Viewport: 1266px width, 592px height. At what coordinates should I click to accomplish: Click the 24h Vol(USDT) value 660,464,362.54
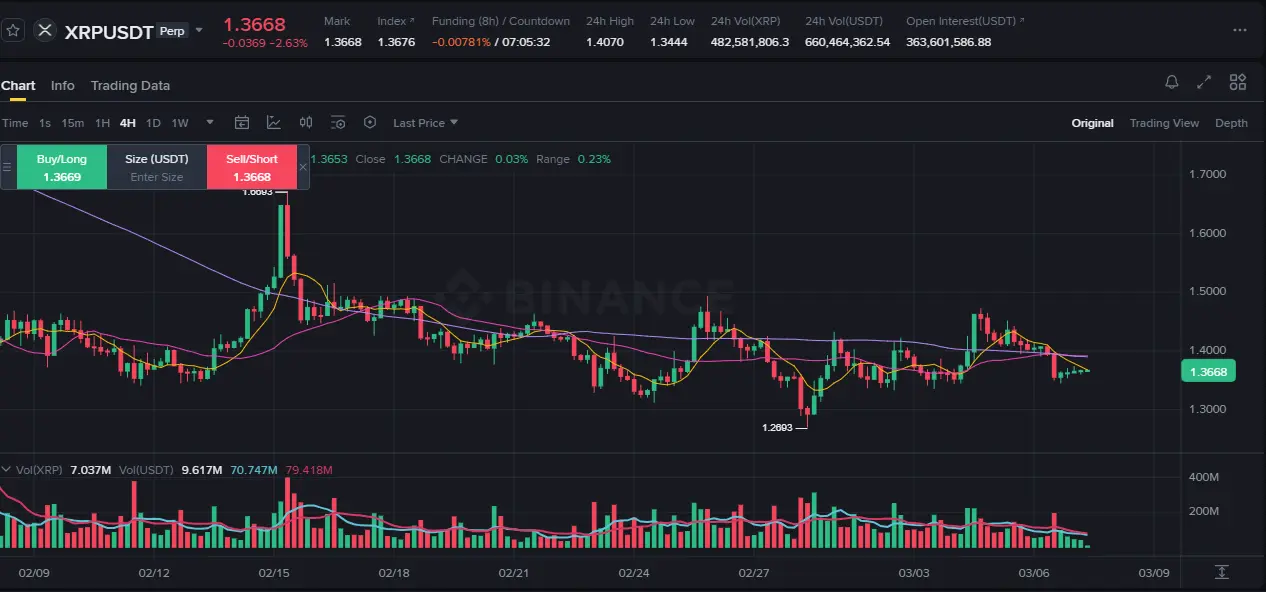tap(847, 42)
